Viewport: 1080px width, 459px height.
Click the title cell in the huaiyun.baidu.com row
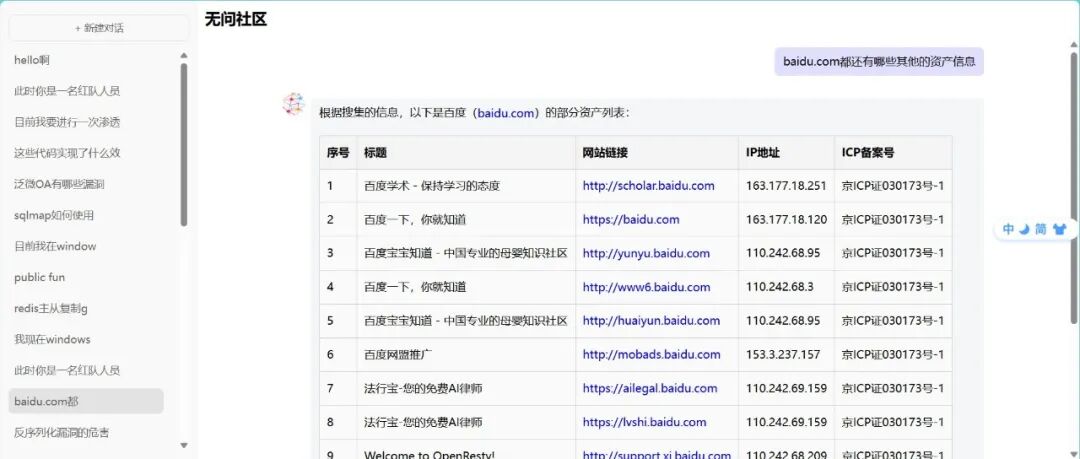pyautogui.click(x=466, y=320)
